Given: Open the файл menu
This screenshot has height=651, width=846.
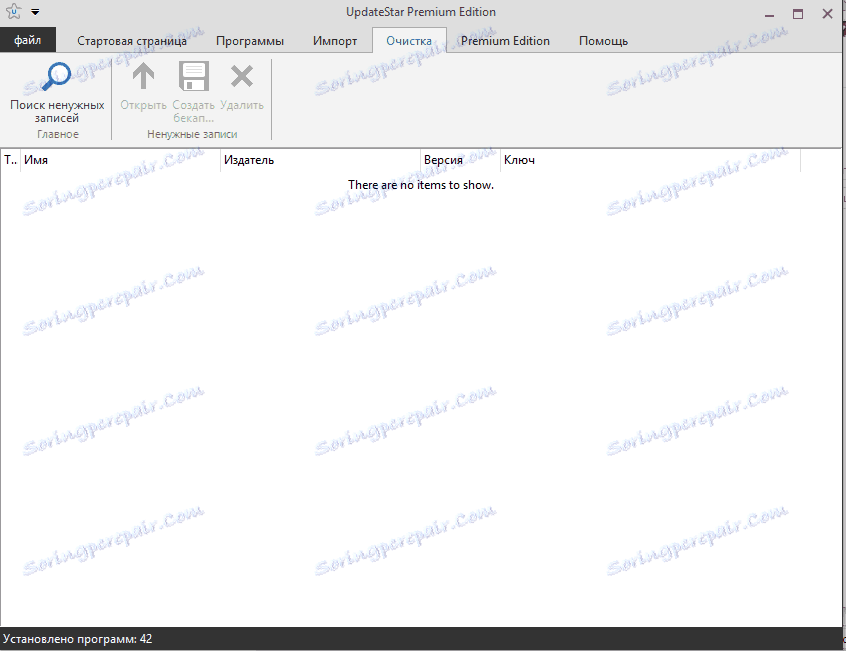Looking at the screenshot, I should click(x=28, y=40).
